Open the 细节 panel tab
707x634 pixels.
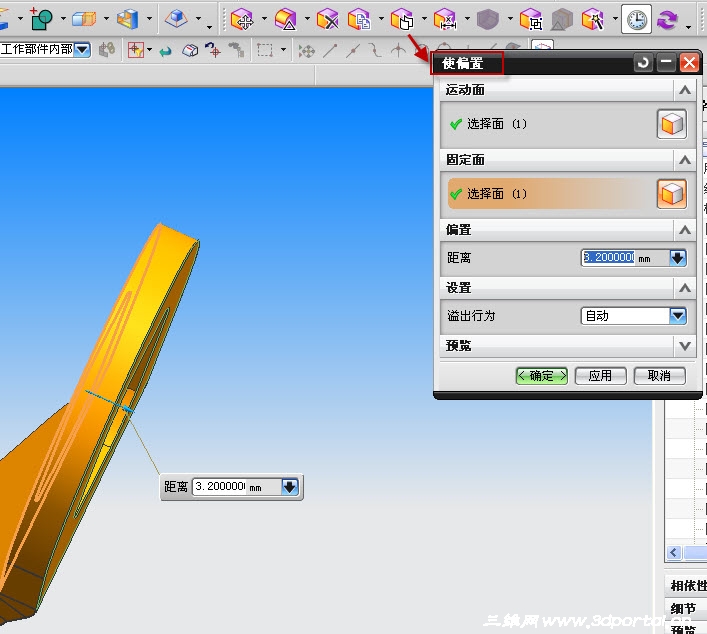point(686,608)
